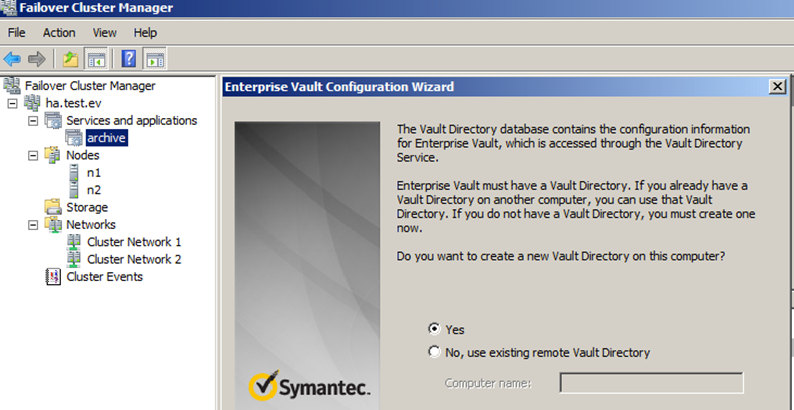794x410 pixels.
Task: Open the Action menu
Action: (59, 33)
